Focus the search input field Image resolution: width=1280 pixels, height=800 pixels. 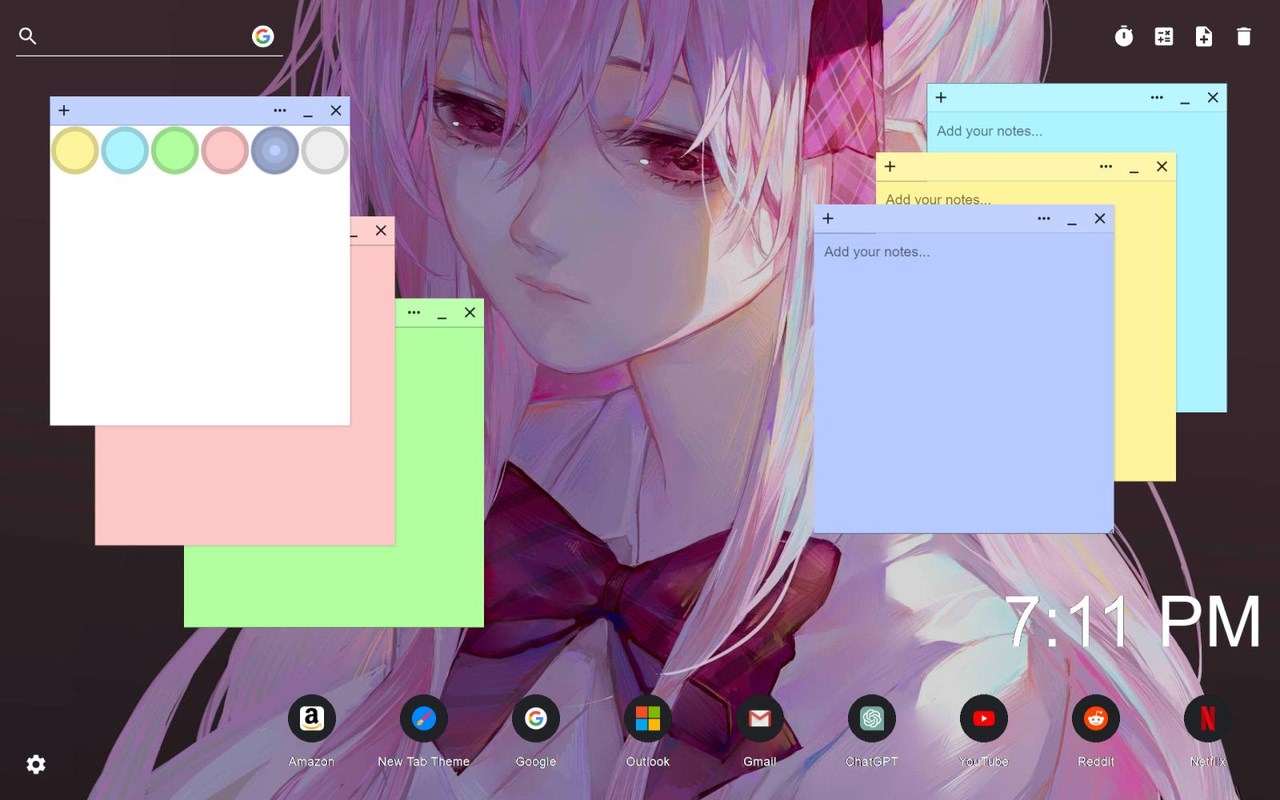(x=145, y=36)
